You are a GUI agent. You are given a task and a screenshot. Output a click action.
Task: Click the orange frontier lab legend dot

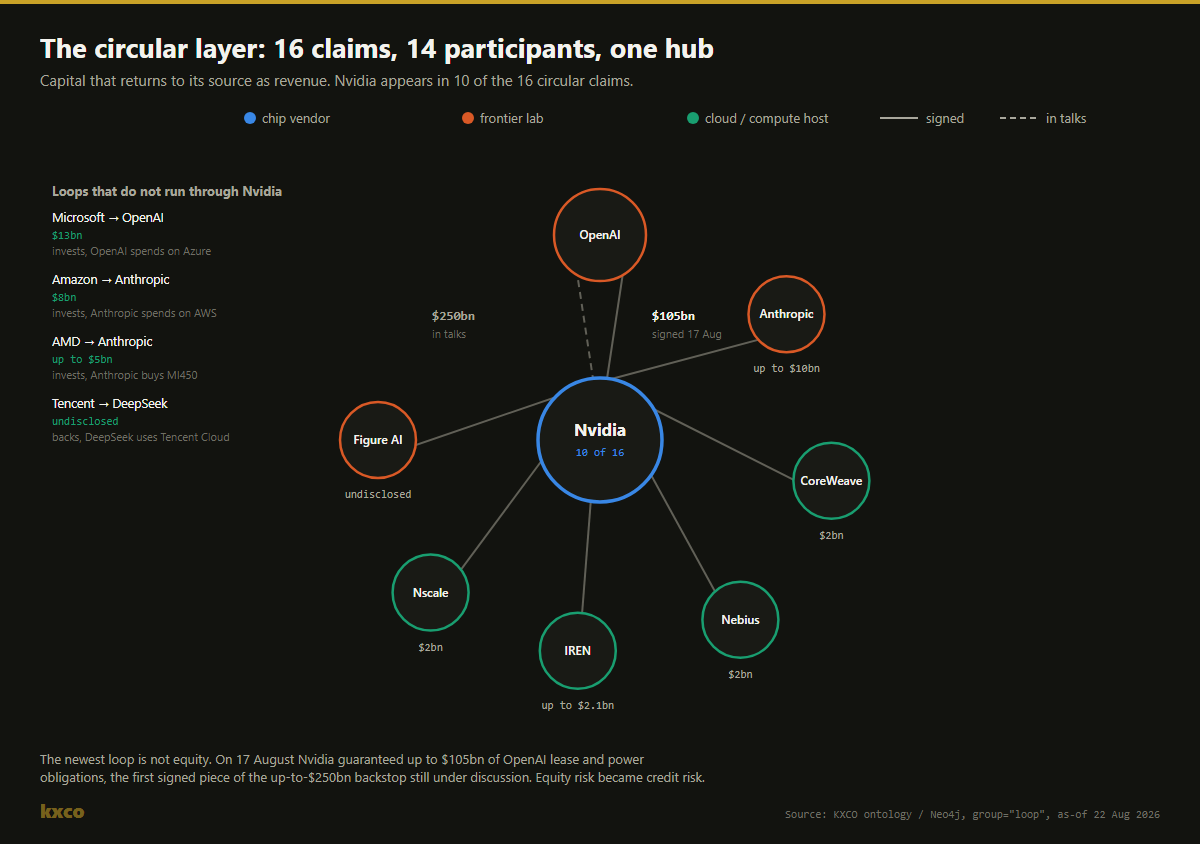pos(468,118)
